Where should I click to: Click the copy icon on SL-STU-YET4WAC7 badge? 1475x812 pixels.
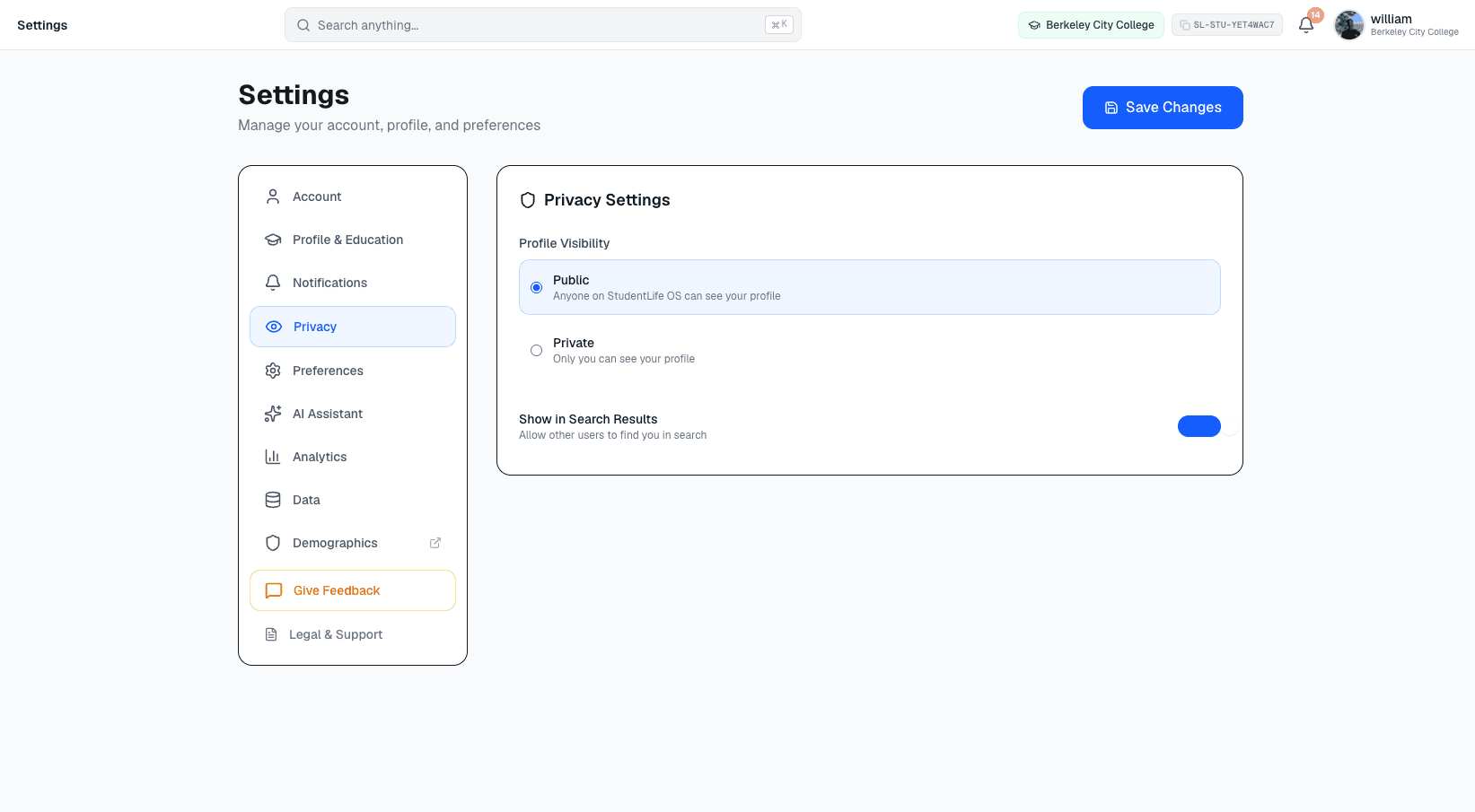pos(1185,25)
